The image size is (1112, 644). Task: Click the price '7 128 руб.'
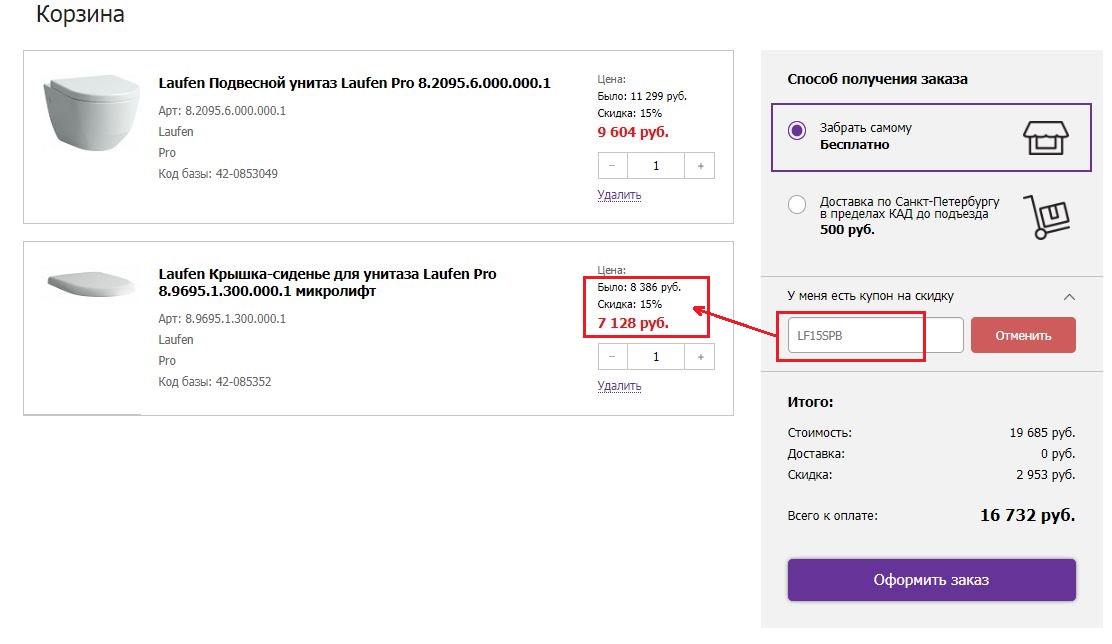click(x=633, y=323)
